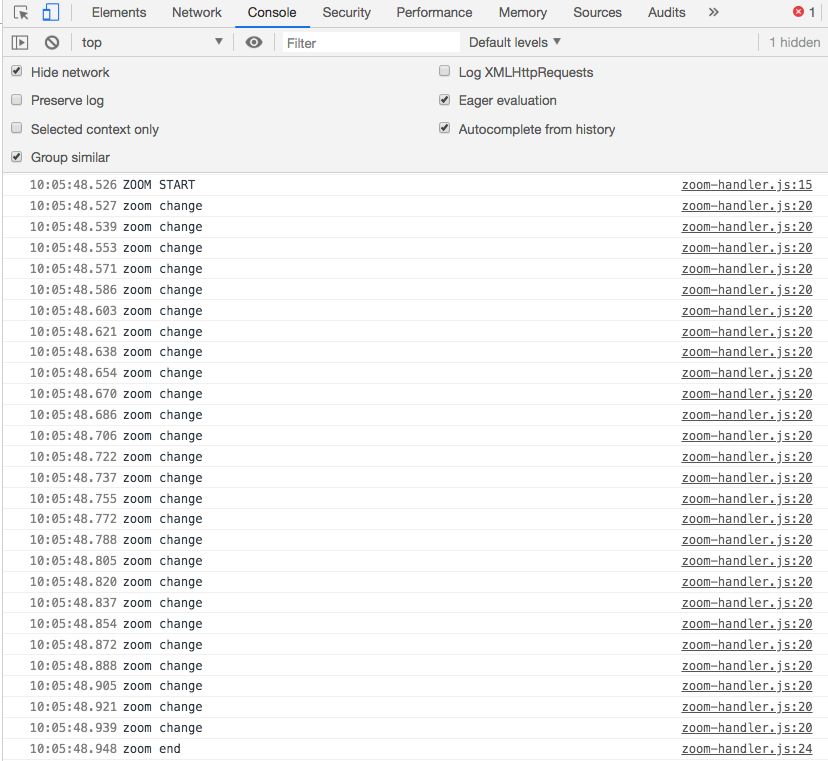Viewport: 828px width, 761px height.
Task: Click the red error count icon
Action: click(798, 12)
